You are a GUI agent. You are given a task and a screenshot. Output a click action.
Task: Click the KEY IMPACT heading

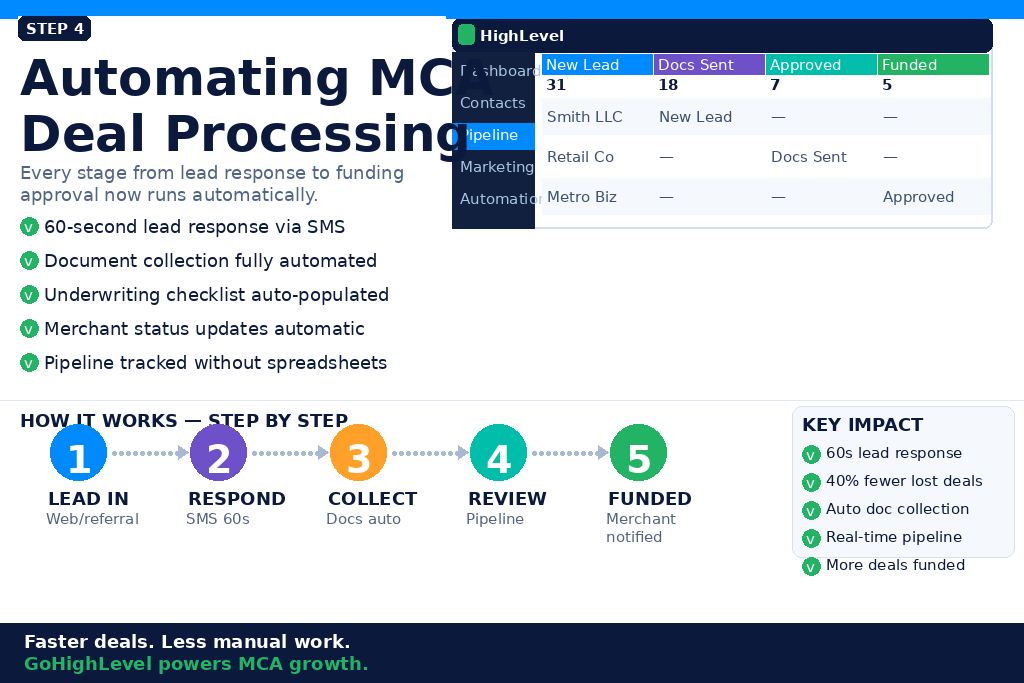tap(862, 425)
